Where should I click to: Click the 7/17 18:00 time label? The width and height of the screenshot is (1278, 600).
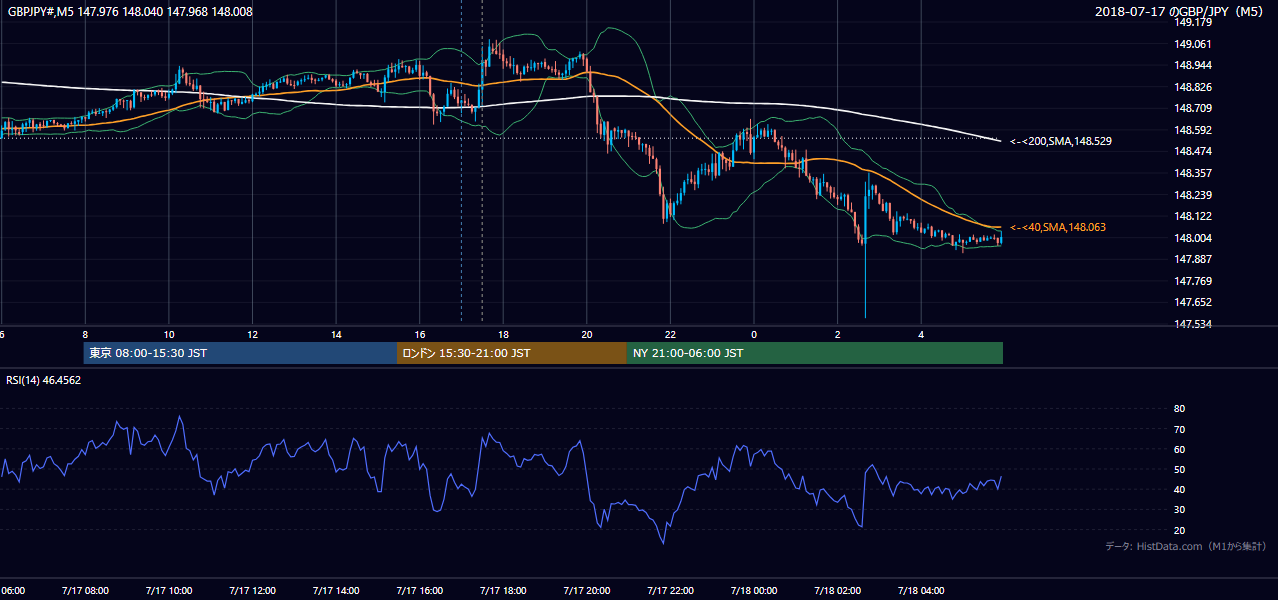click(x=503, y=591)
